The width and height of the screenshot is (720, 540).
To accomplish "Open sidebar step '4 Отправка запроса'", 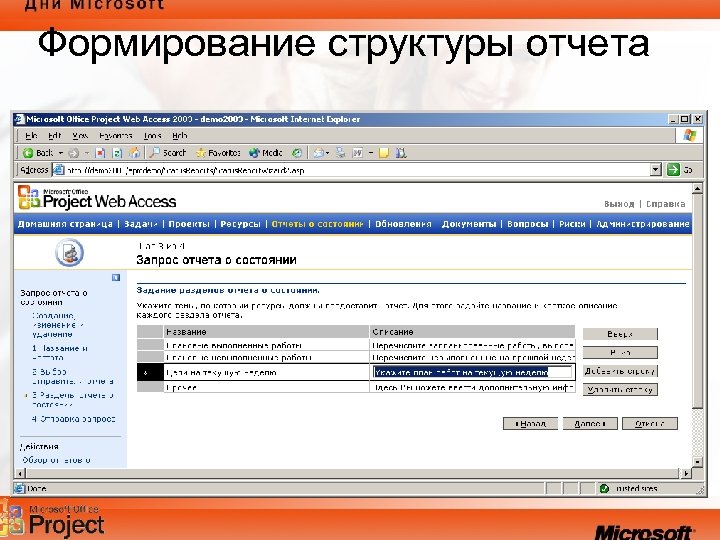I will click(73, 419).
